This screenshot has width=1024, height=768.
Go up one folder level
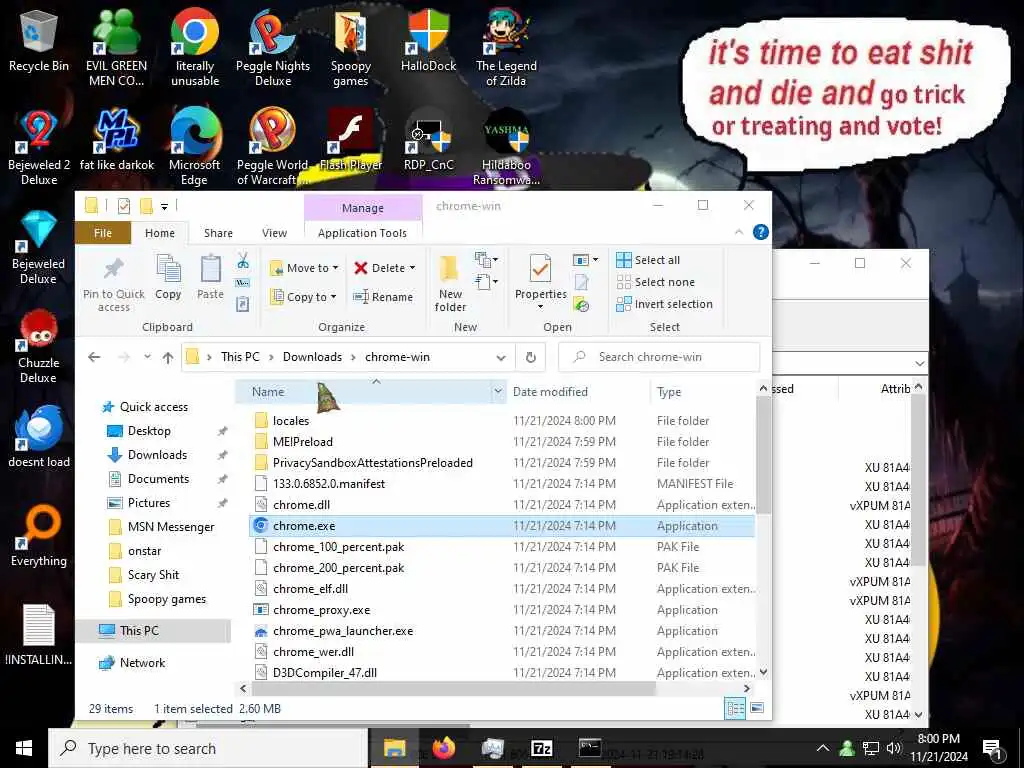coord(168,357)
